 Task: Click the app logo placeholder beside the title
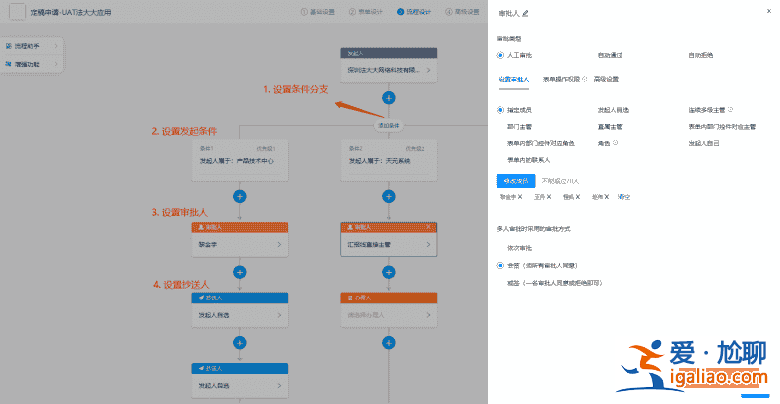point(17,11)
